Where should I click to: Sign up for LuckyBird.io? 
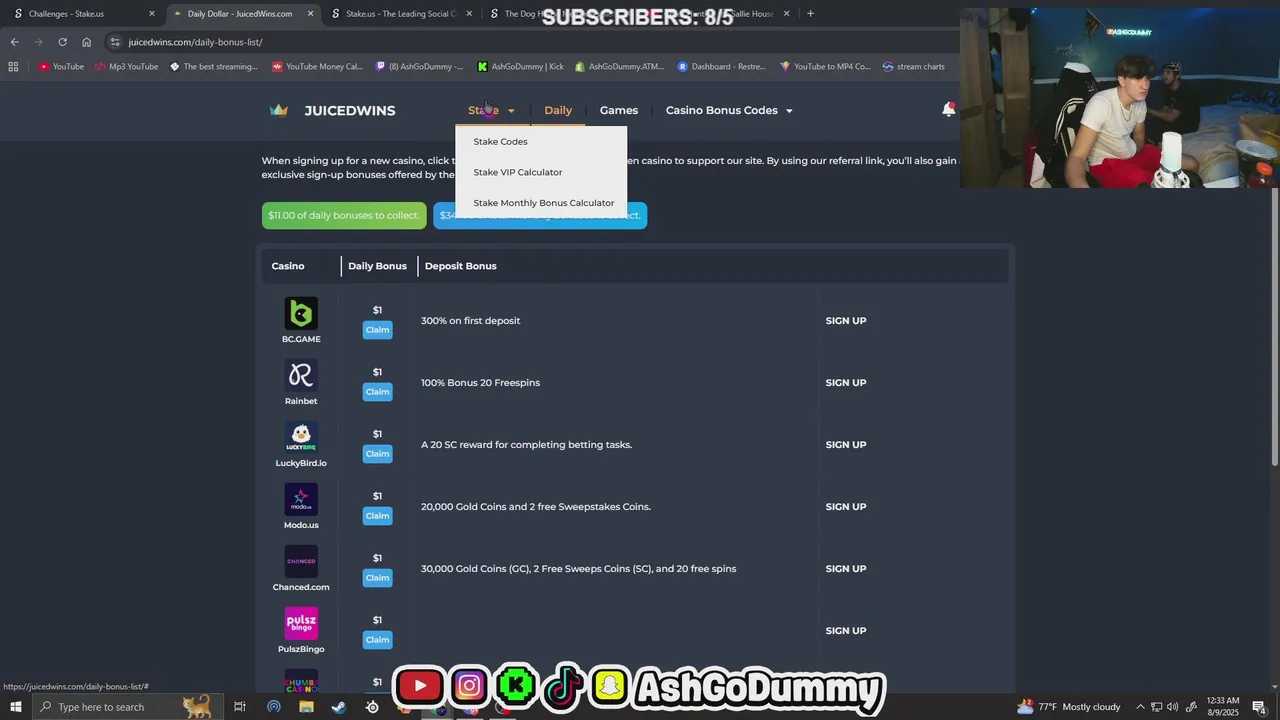coord(846,445)
